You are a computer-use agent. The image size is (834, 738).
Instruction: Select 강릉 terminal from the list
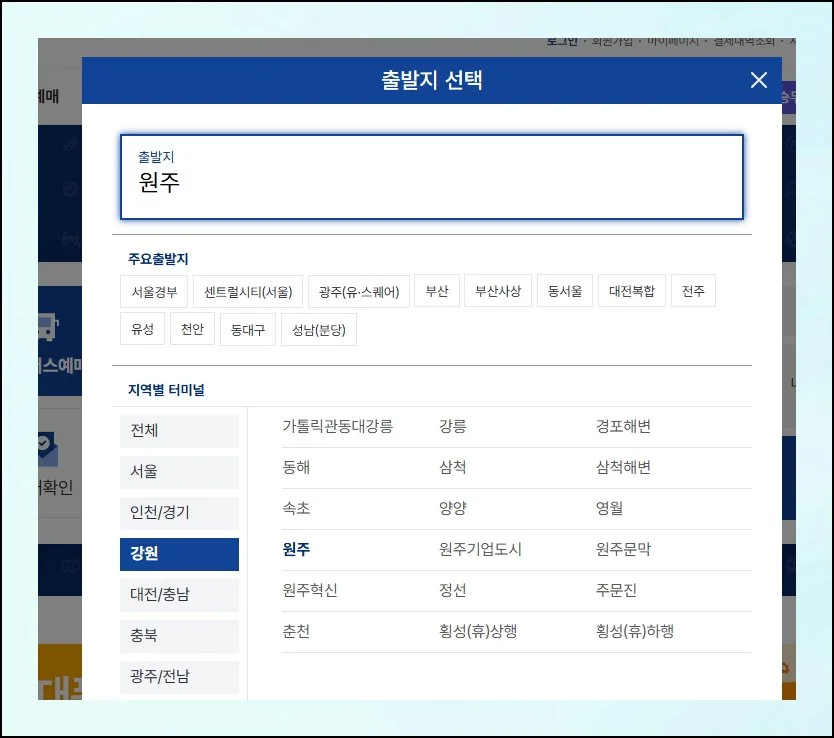coord(452,425)
